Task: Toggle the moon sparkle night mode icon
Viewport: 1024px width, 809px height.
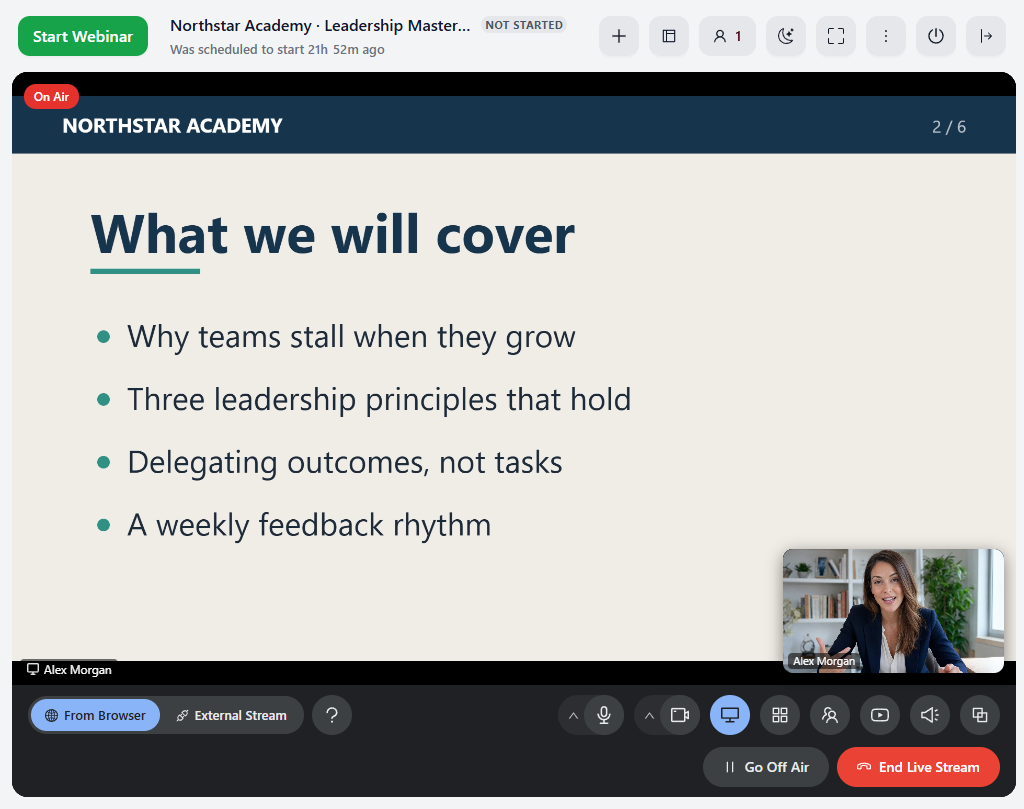Action: click(x=786, y=36)
